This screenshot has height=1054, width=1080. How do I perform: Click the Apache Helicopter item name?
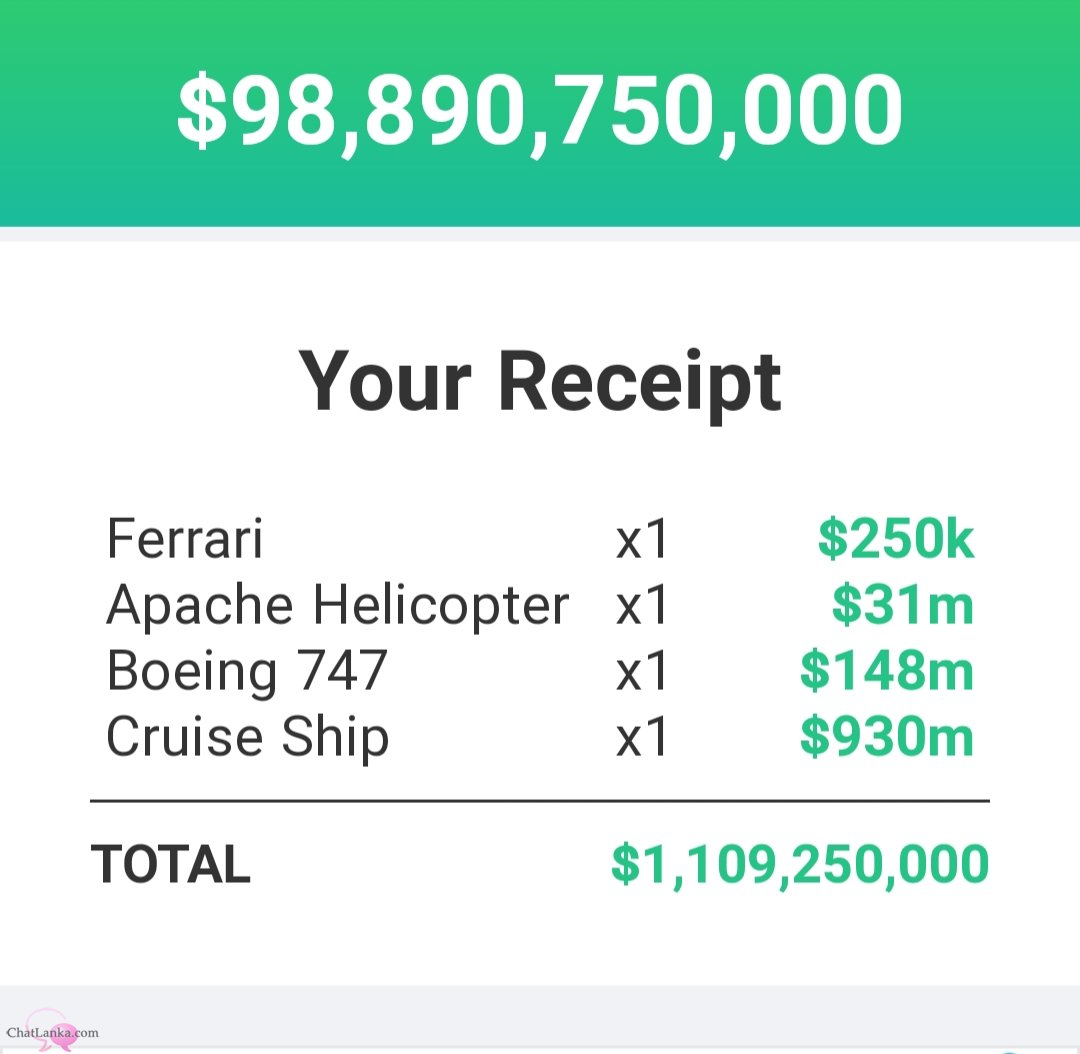tap(338, 606)
